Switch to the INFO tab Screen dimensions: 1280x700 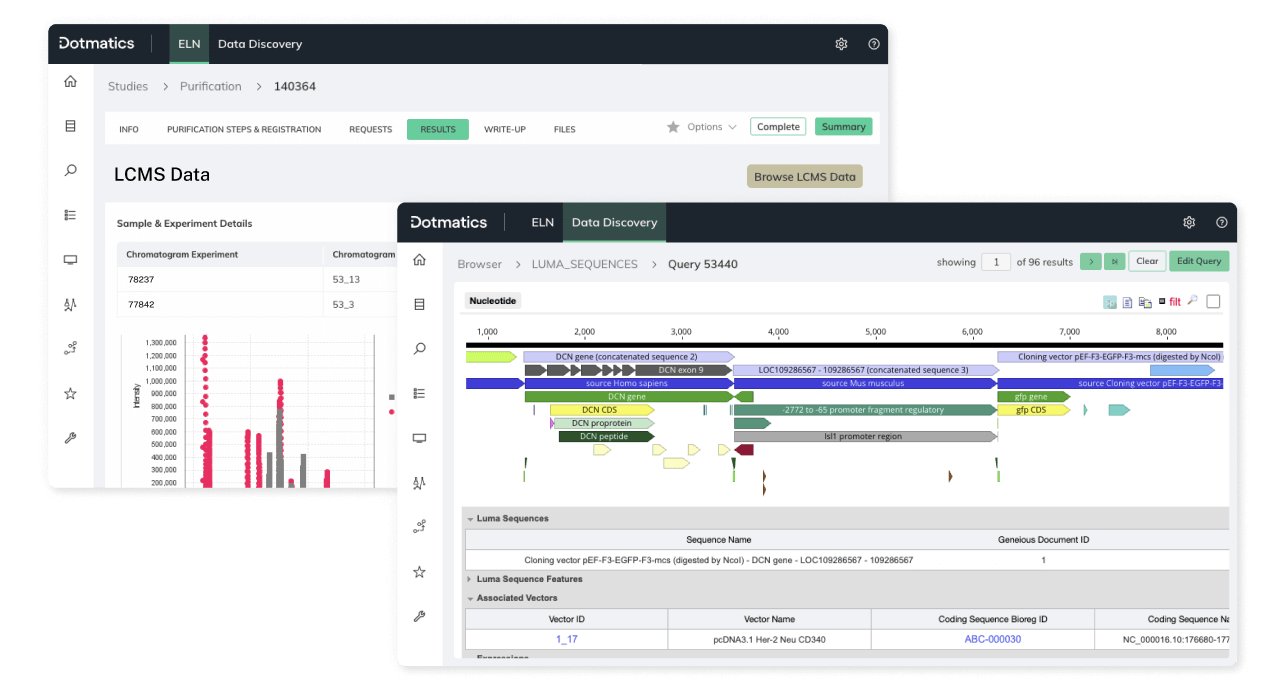click(129, 129)
